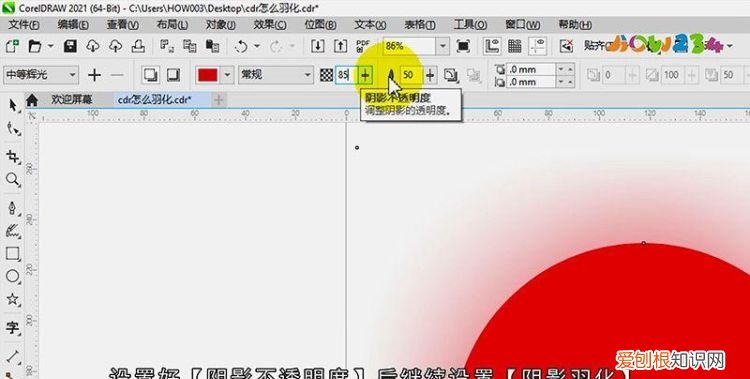750x379 pixels.
Task: Open the zoom level dropdown arrow
Action: (x=443, y=46)
